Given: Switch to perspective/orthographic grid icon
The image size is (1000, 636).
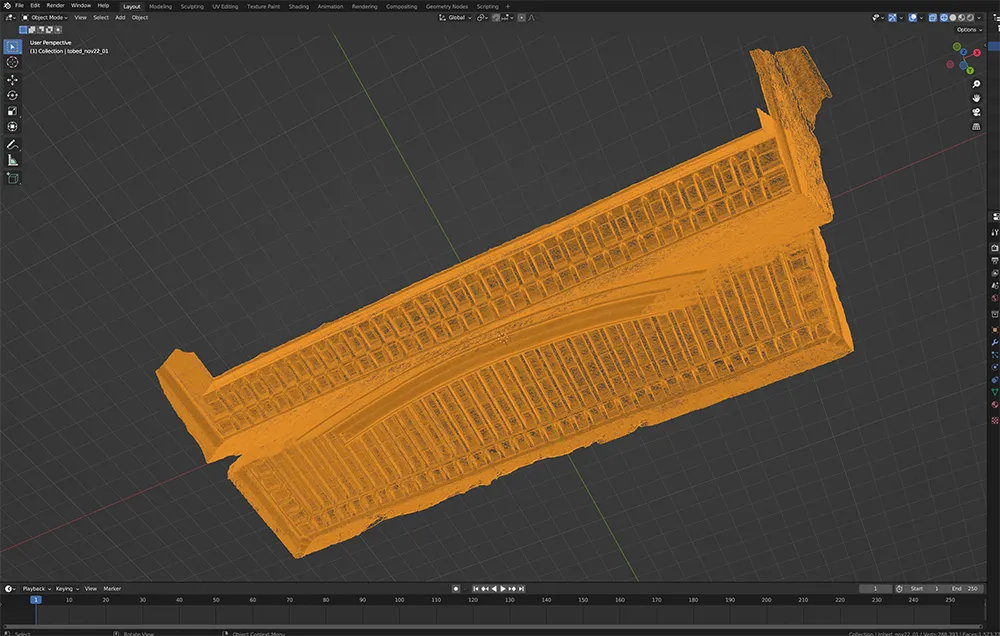Looking at the screenshot, I should coord(976,127).
